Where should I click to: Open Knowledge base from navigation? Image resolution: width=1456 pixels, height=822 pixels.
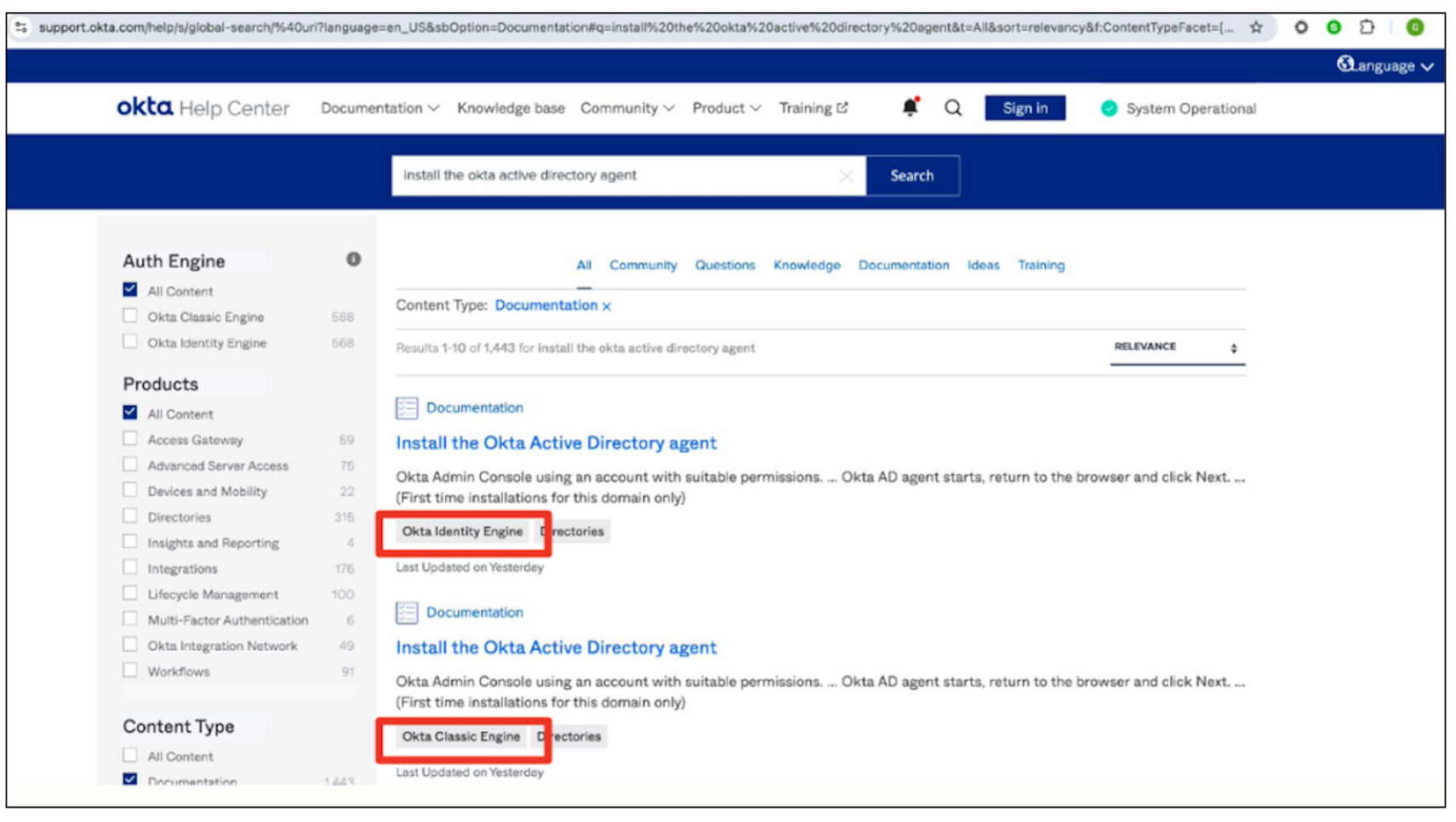(x=511, y=108)
